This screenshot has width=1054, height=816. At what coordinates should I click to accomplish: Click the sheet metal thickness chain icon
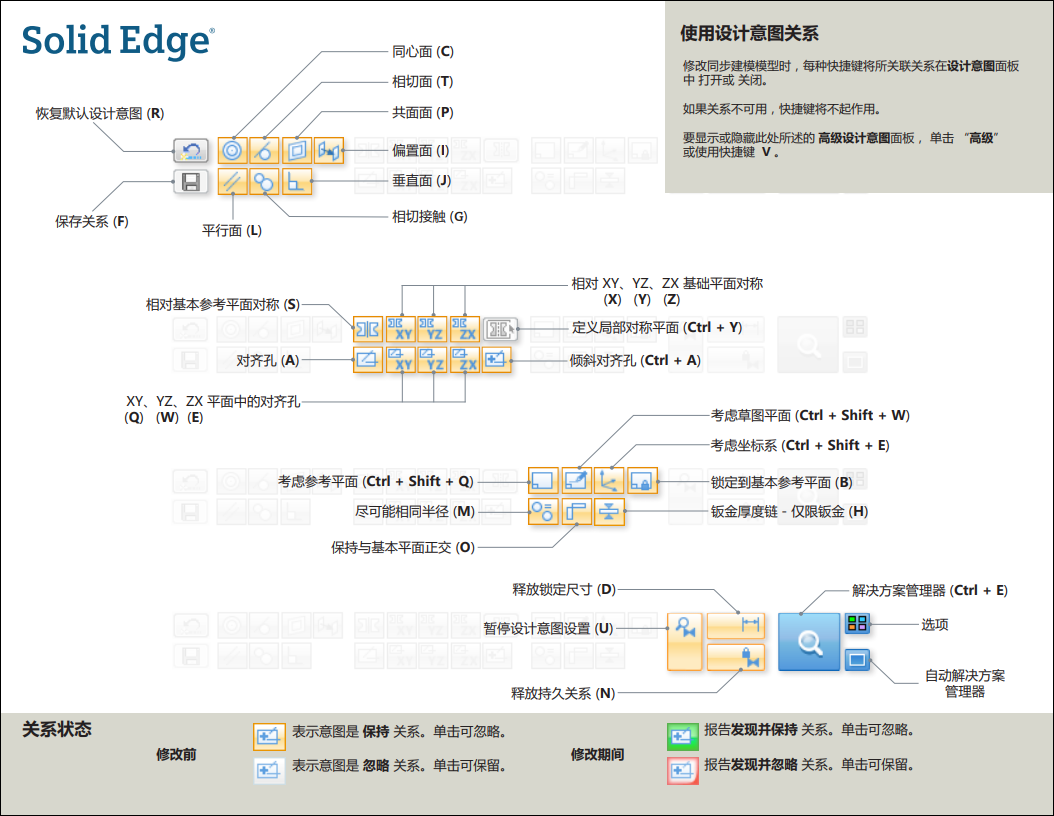point(609,512)
